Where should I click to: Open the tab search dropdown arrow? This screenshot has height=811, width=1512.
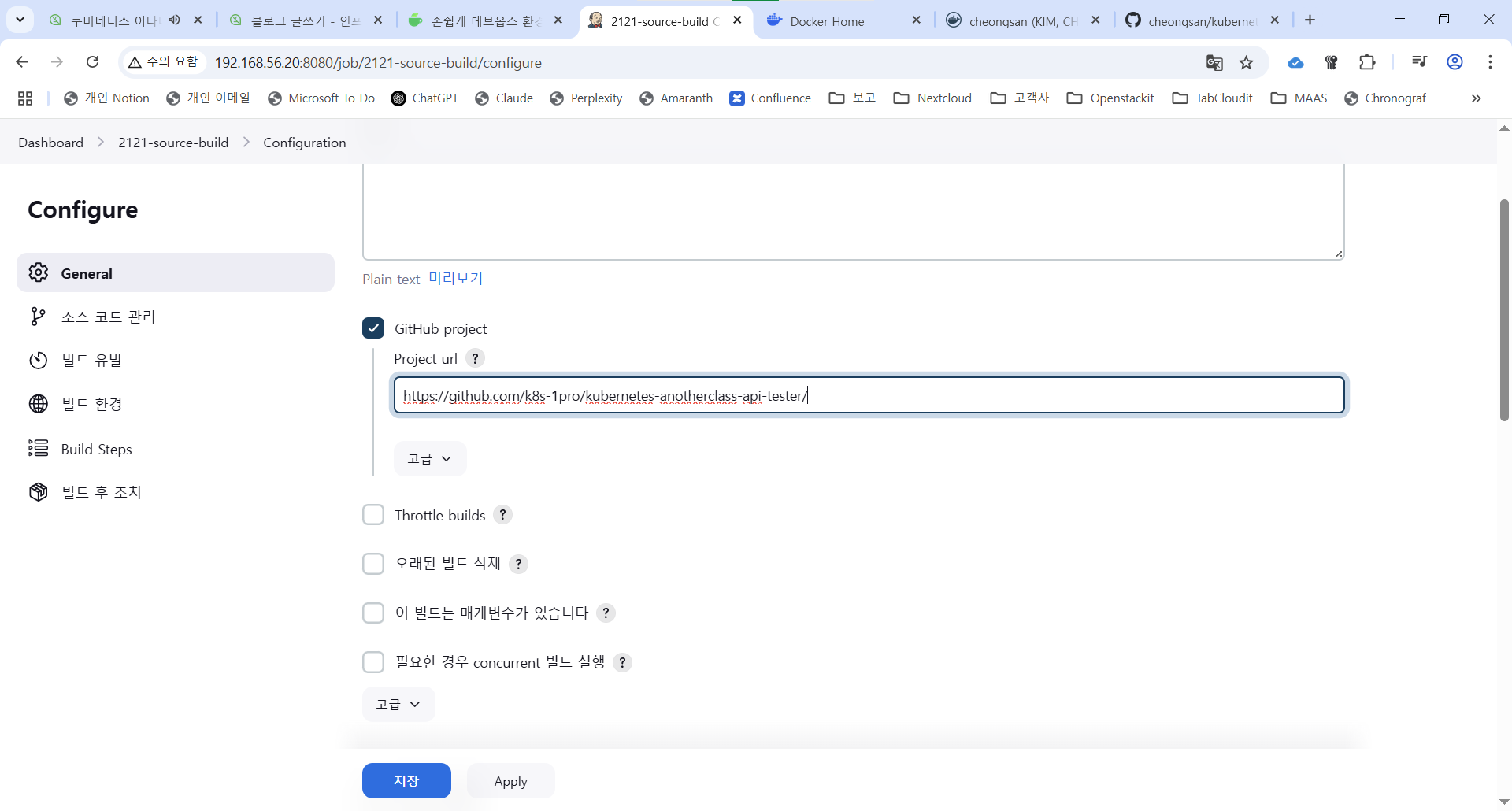point(20,20)
